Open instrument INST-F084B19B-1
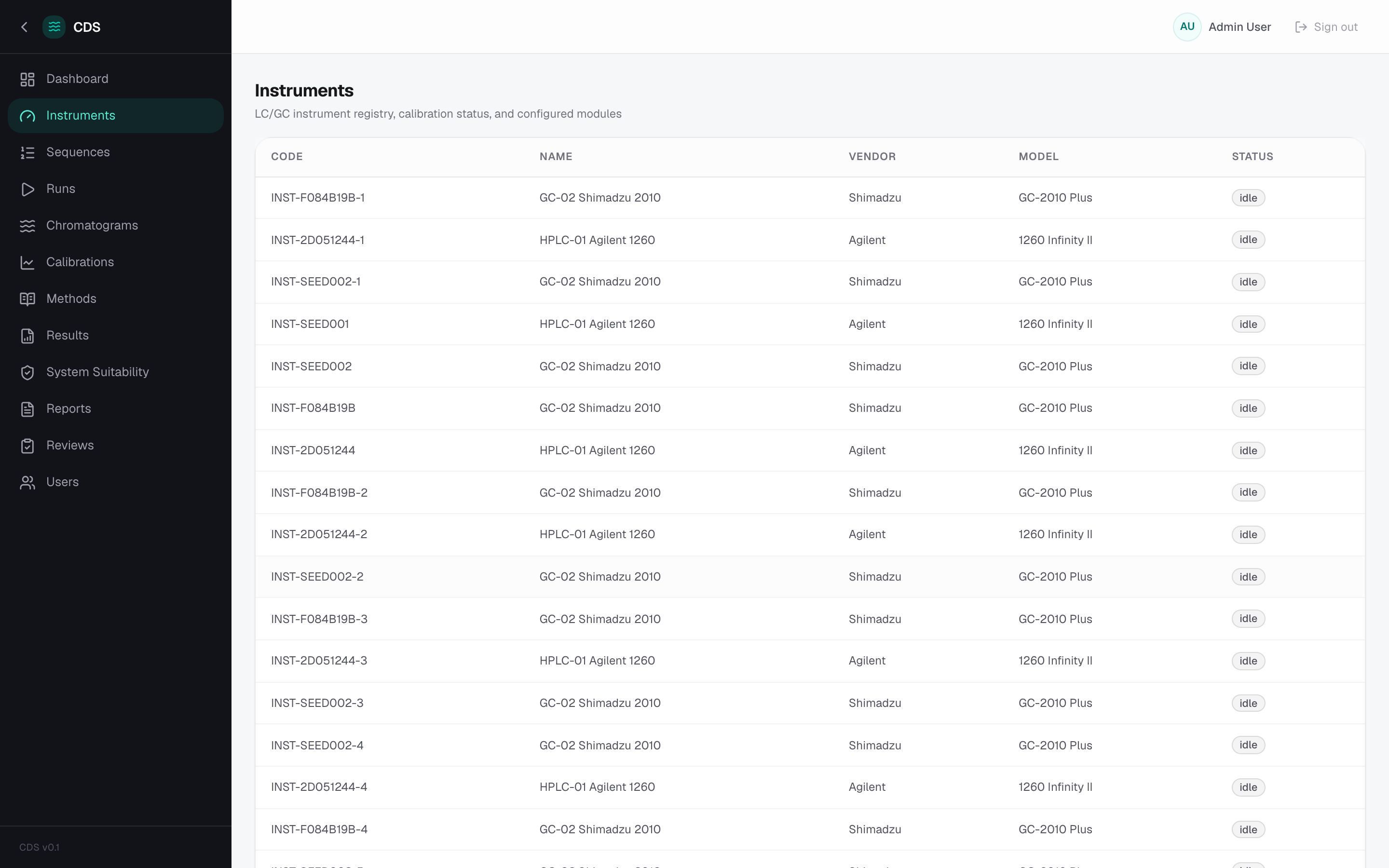The width and height of the screenshot is (1389, 868). (x=317, y=198)
